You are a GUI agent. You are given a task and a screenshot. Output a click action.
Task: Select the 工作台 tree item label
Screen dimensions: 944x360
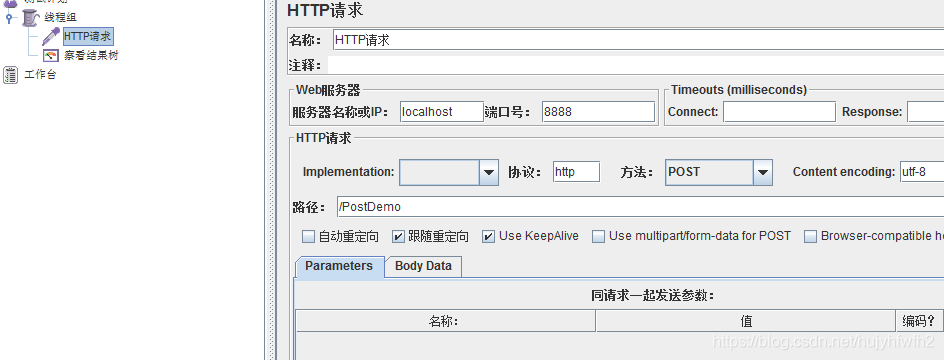[40, 75]
